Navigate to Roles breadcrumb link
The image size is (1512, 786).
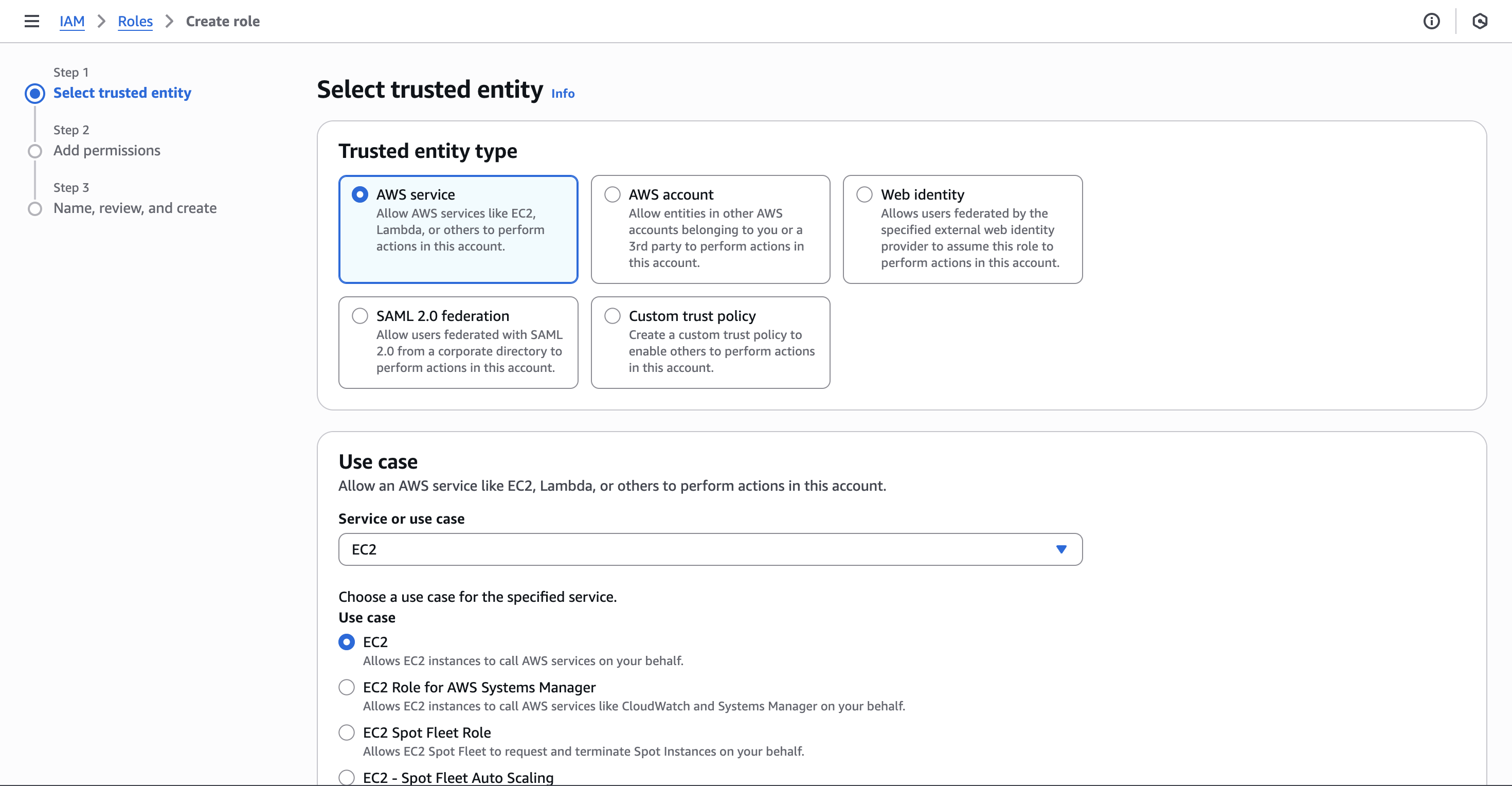coord(135,21)
